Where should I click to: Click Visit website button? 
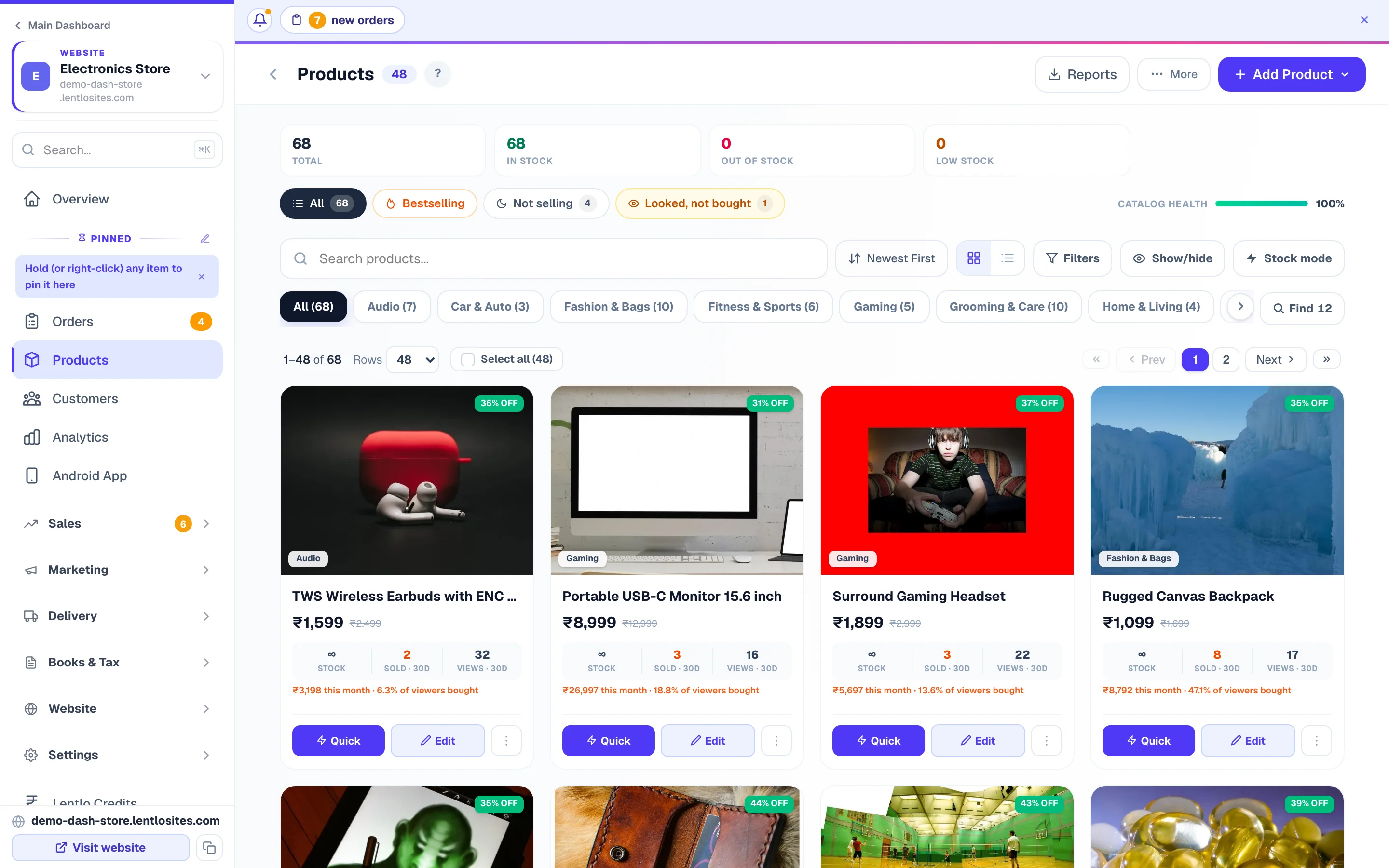[x=100, y=847]
